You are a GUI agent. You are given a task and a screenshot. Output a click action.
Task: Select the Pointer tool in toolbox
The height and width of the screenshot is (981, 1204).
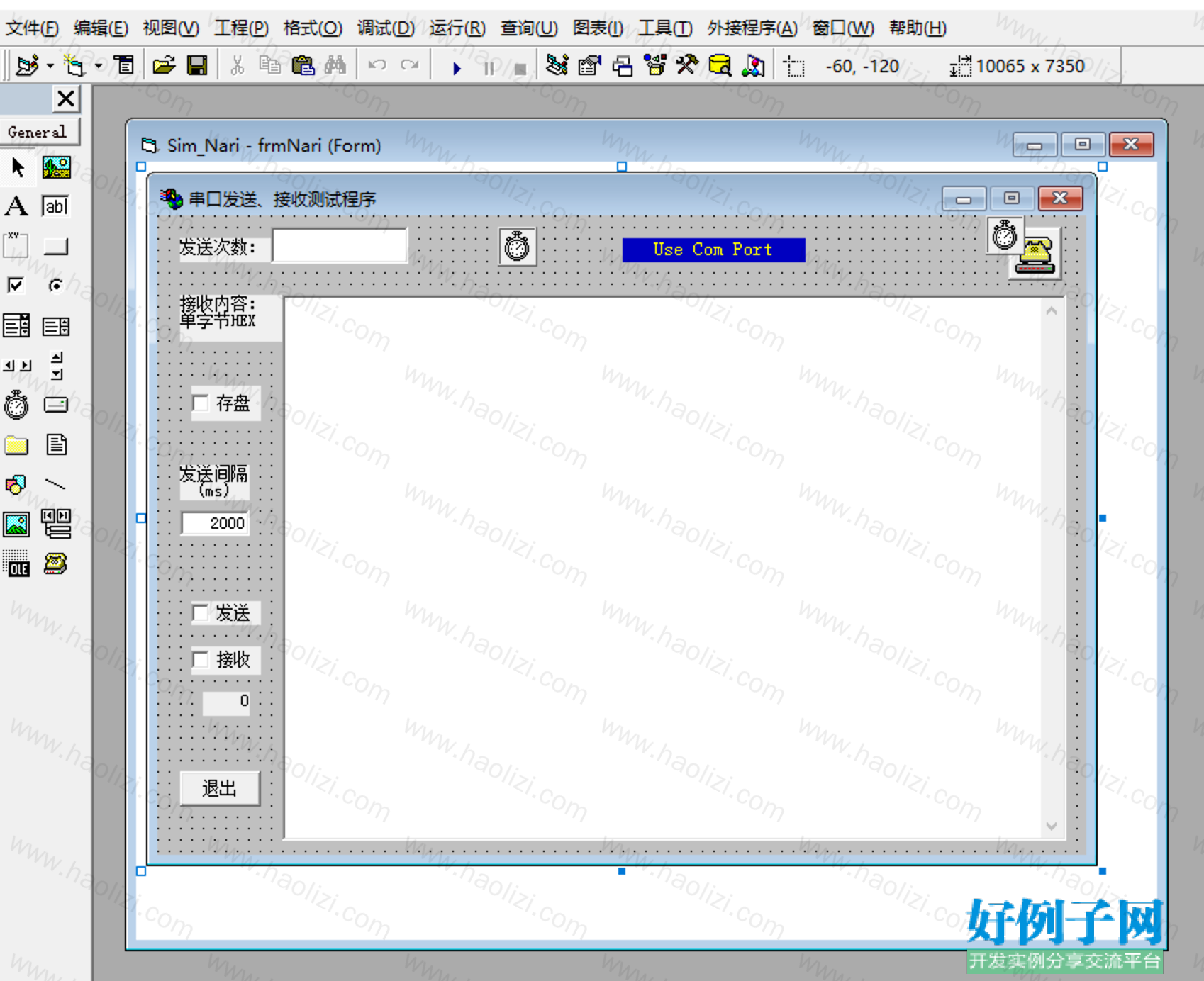pos(17,167)
